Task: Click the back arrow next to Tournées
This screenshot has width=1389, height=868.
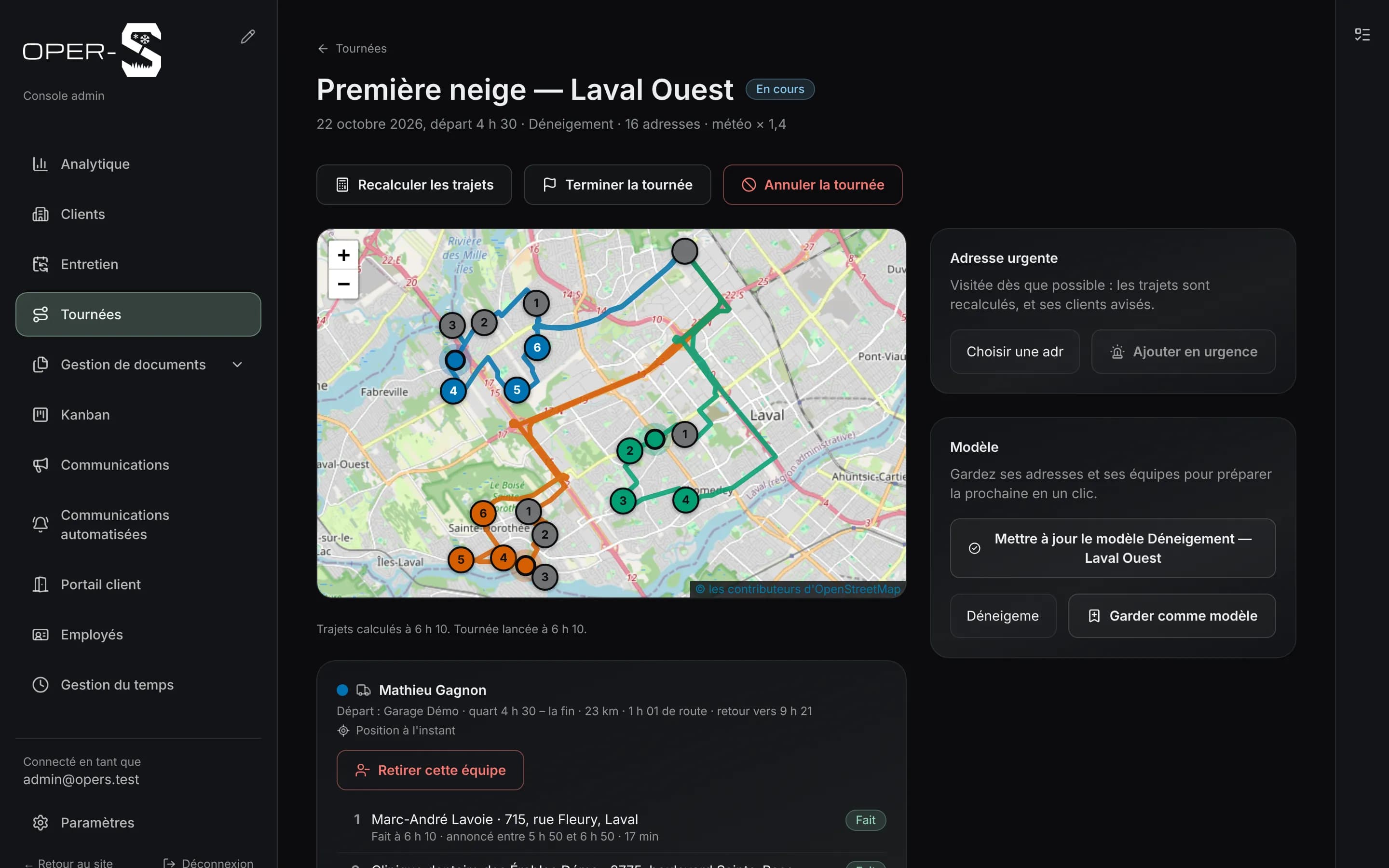Action: tap(323, 49)
